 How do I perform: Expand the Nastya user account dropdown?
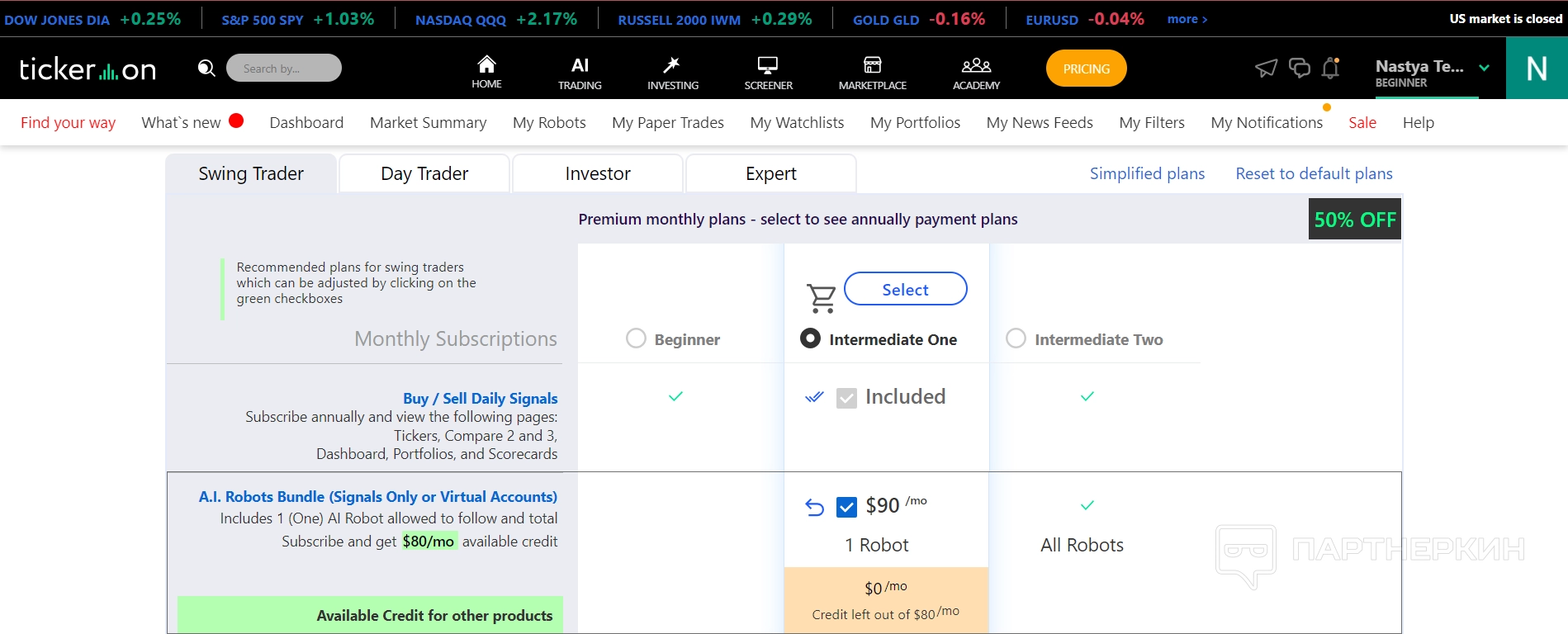click(1484, 68)
